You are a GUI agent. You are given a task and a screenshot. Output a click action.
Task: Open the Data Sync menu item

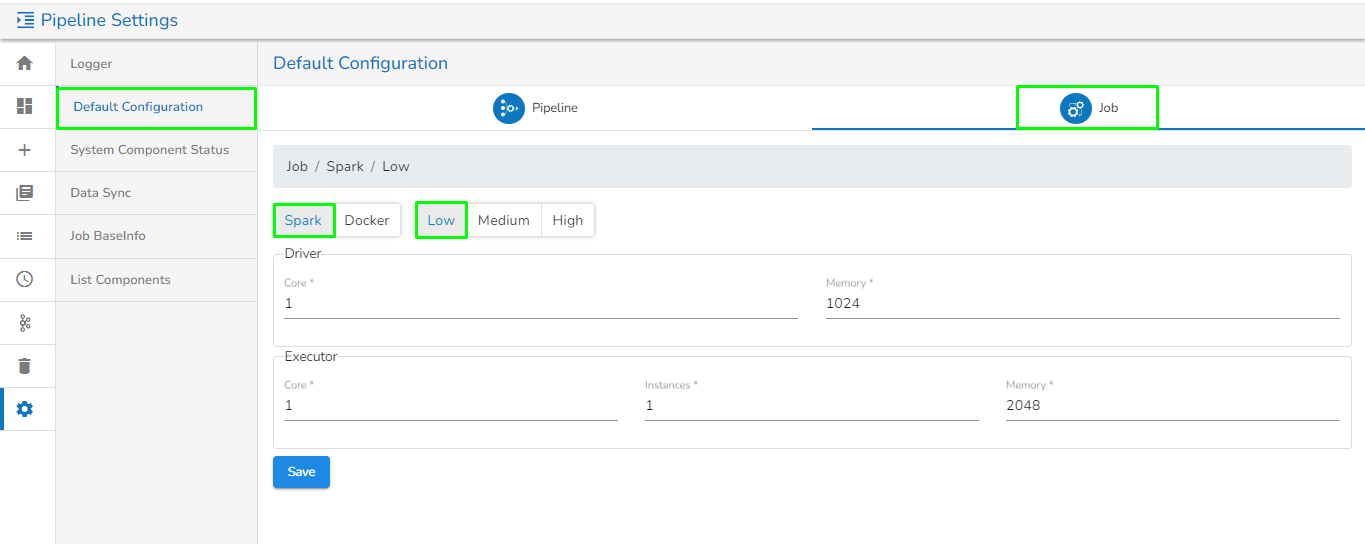point(100,193)
